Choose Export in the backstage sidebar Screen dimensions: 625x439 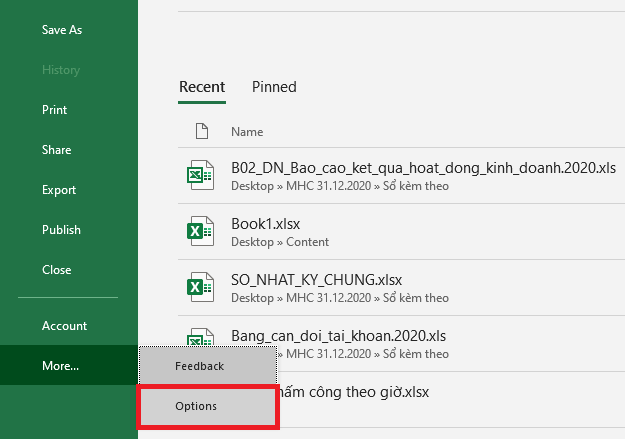pos(59,190)
